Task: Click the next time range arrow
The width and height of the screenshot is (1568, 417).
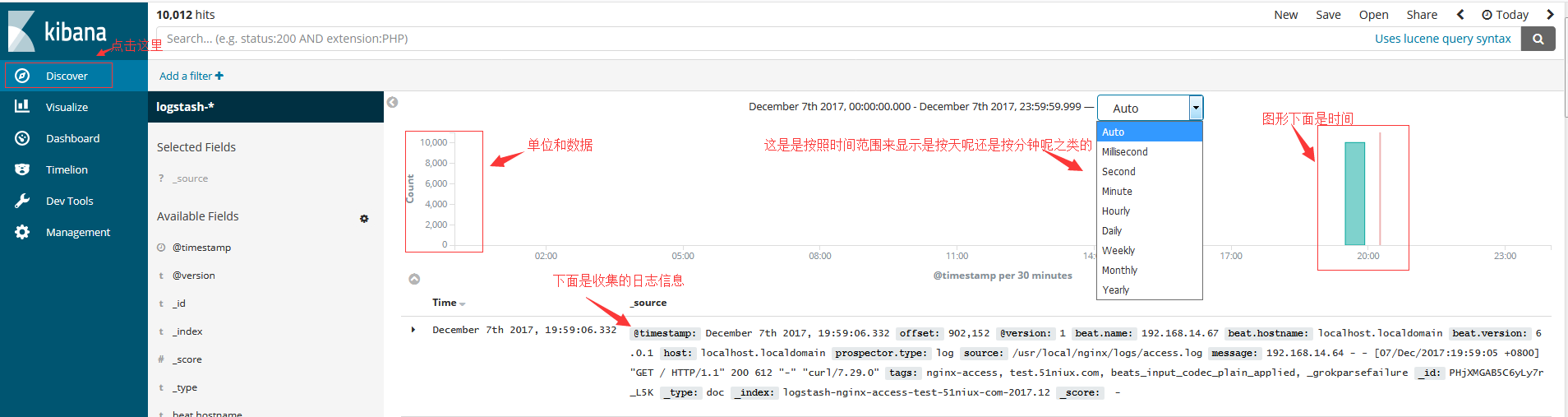Action: click(1550, 15)
